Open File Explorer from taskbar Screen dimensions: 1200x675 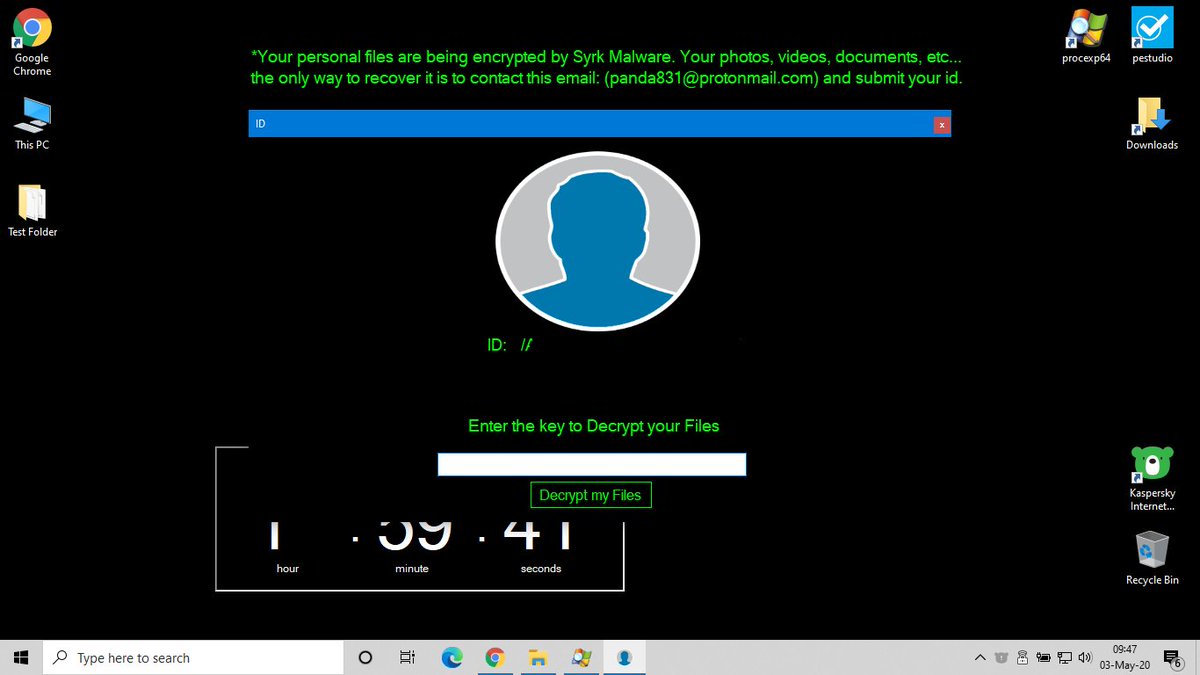[x=538, y=657]
